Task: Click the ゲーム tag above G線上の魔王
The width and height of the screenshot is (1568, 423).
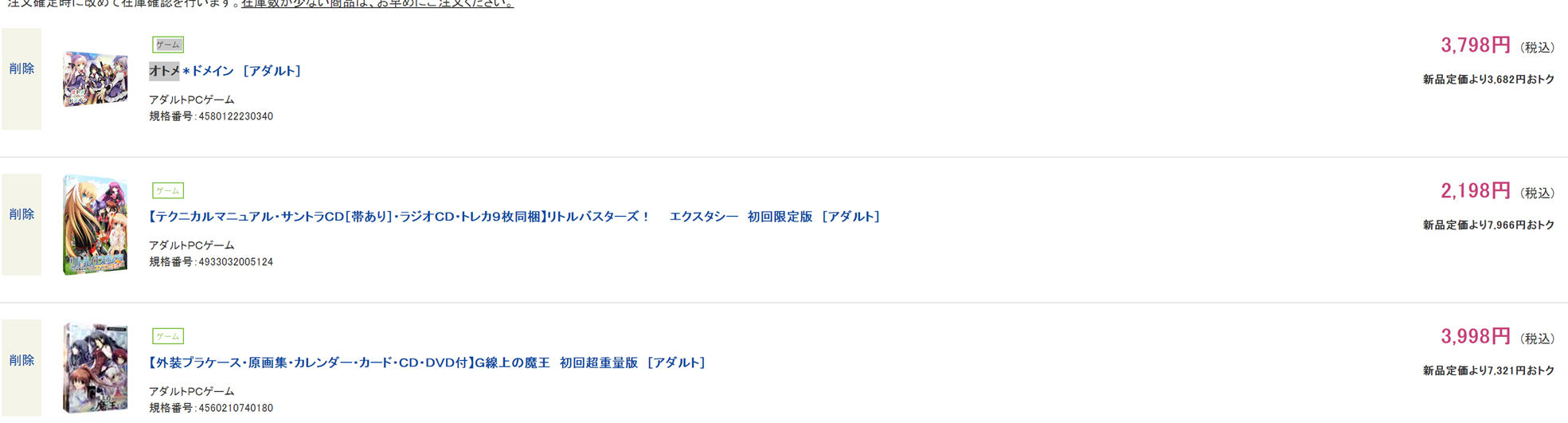Action: point(168,336)
